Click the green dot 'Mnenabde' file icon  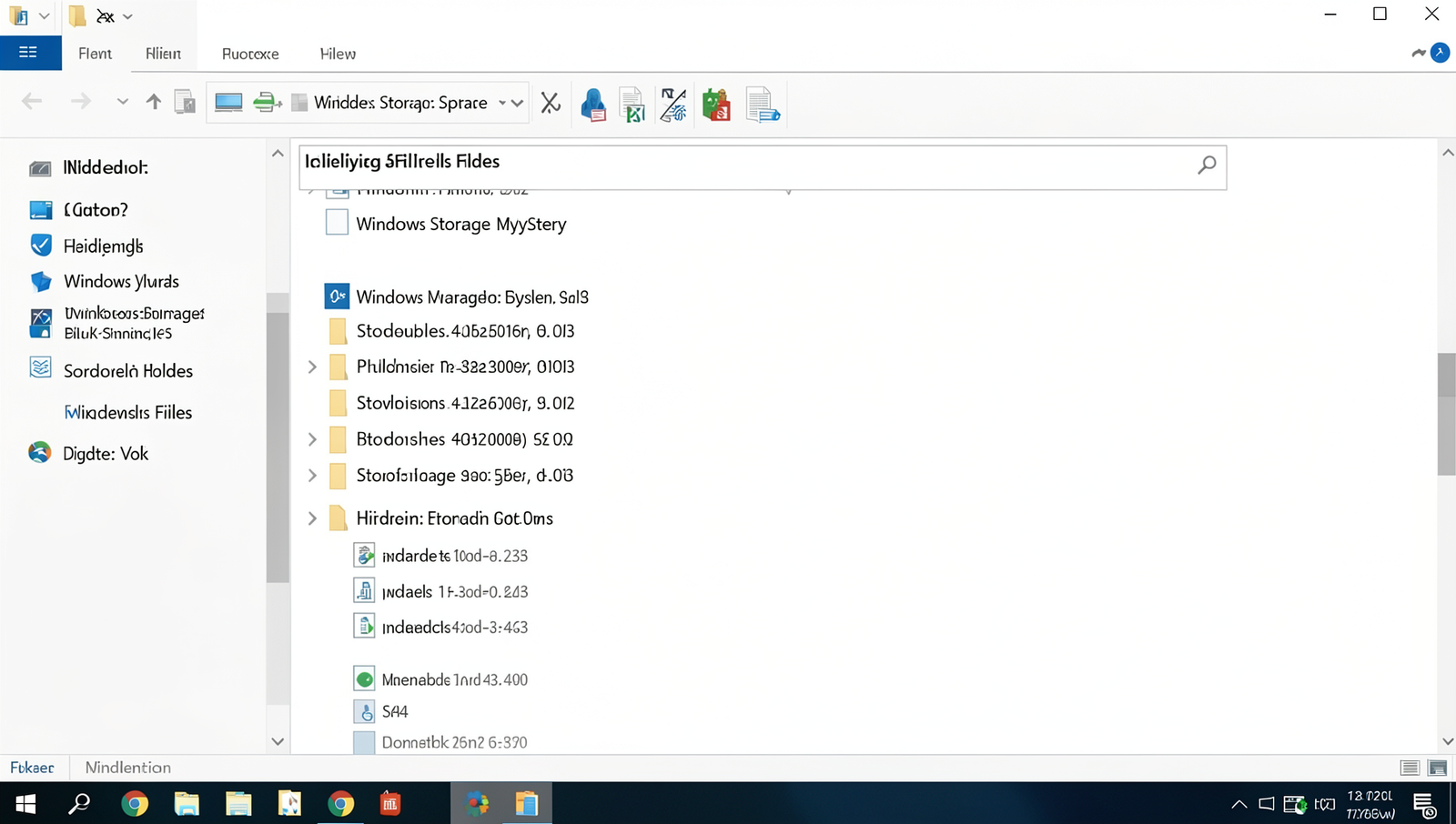[x=364, y=678]
